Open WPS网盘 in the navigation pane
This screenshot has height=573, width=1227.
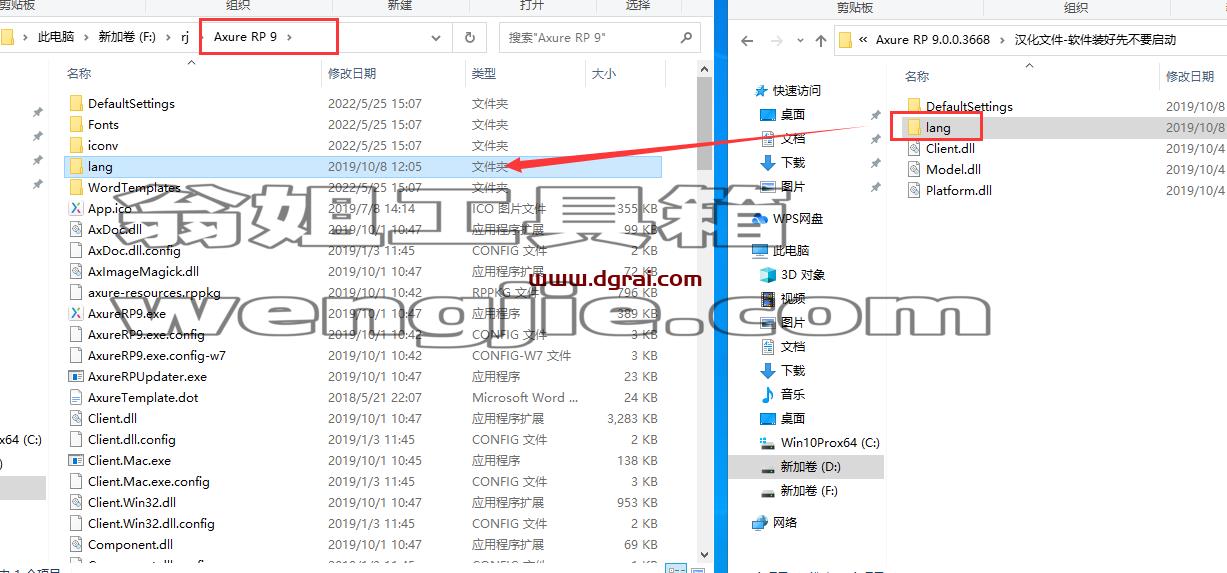(x=798, y=218)
